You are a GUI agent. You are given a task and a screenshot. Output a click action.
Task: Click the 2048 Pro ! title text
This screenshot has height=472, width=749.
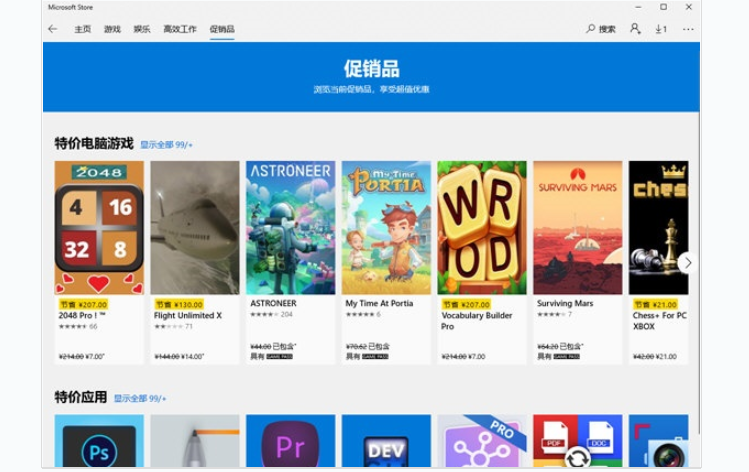coord(82,316)
